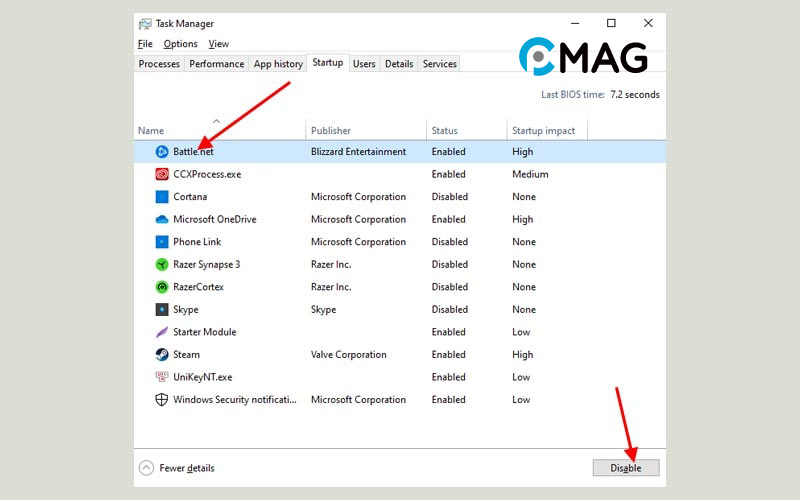Select the Razer Synapse 3 icon

[162, 264]
